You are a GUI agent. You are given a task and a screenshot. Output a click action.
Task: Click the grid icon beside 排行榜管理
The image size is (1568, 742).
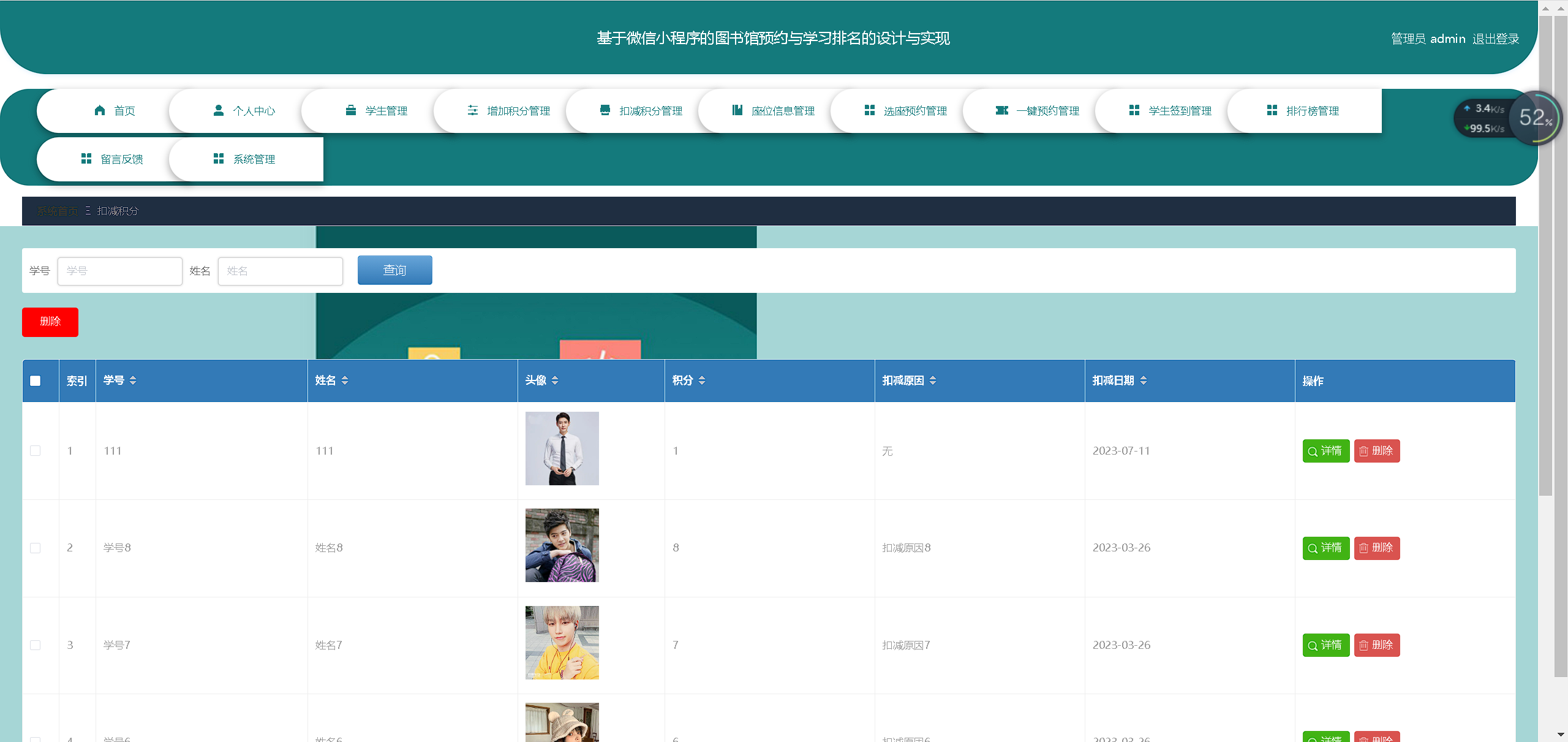click(1272, 110)
